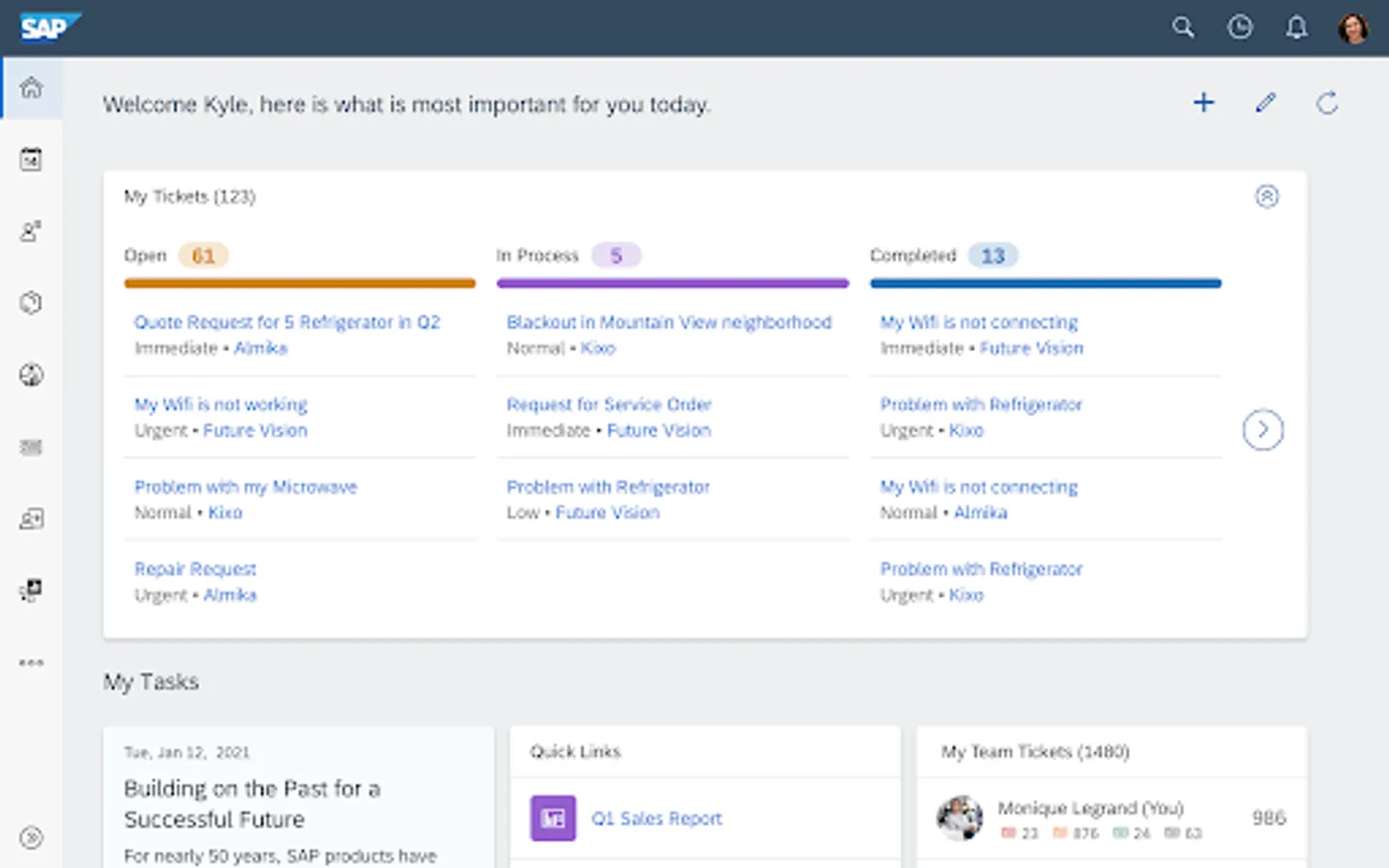1389x868 pixels.
Task: Edit the home page with pencil icon
Action: (x=1266, y=103)
